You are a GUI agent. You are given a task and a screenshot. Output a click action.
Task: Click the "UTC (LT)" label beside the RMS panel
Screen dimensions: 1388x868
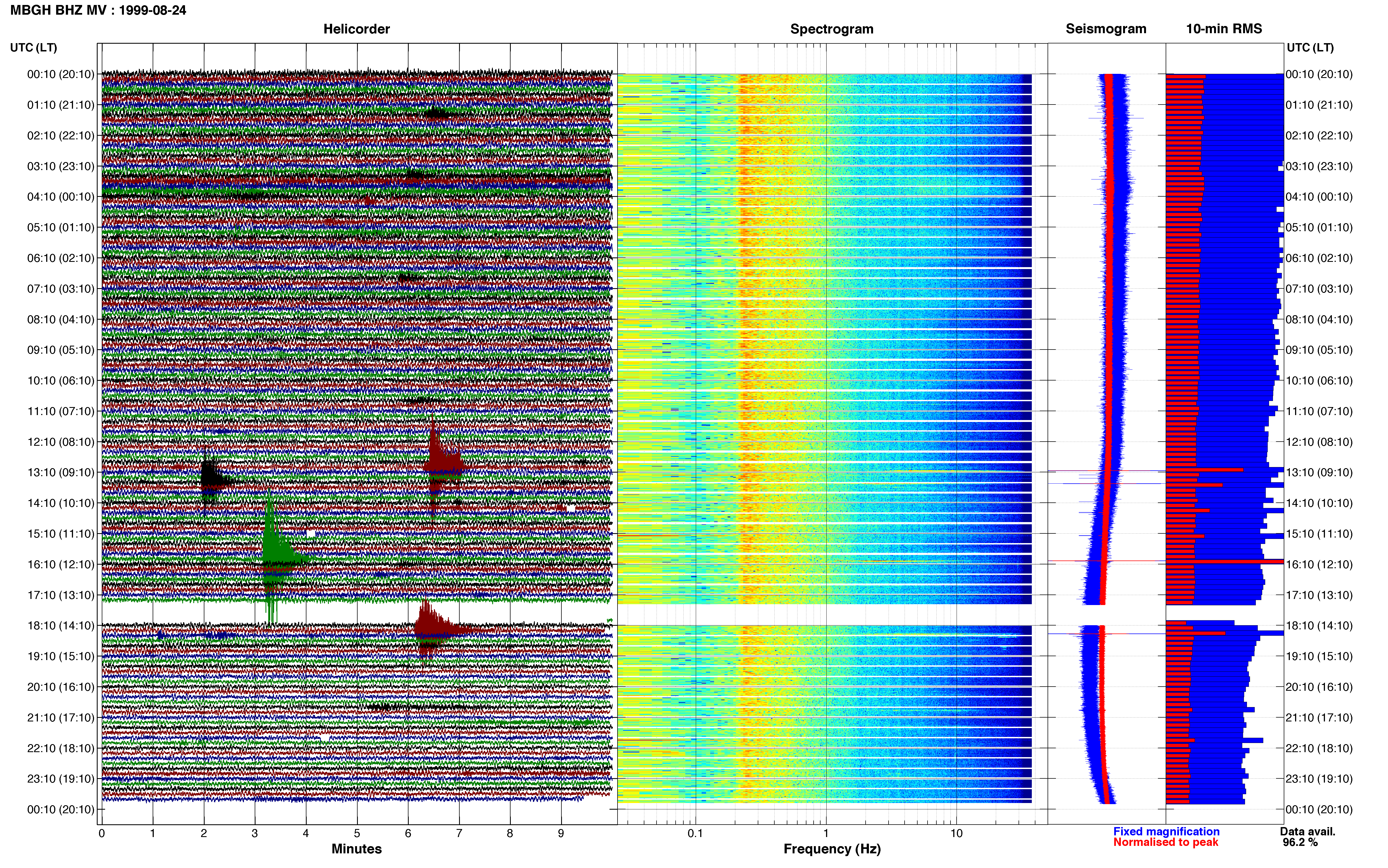point(1310,47)
